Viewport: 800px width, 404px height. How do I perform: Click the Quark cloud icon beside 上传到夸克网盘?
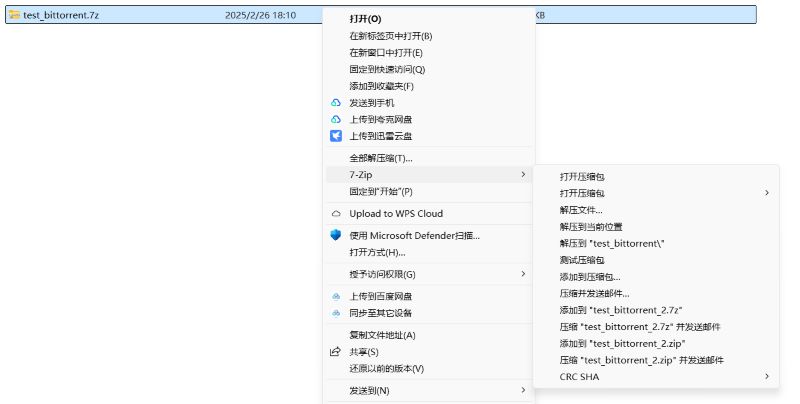tap(336, 119)
